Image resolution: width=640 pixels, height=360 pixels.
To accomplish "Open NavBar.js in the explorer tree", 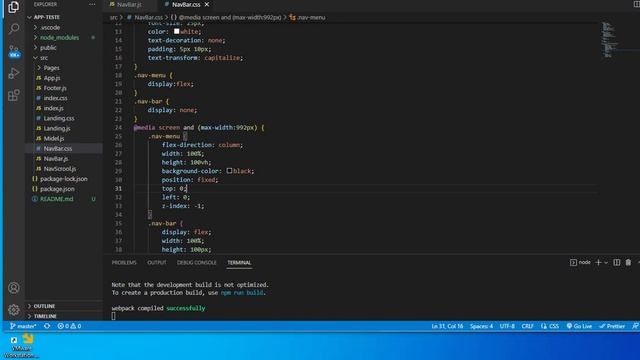I will point(56,158).
